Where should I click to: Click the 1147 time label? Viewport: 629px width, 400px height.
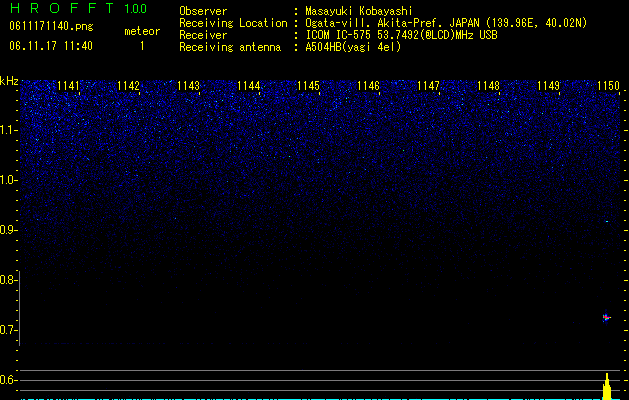pyautogui.click(x=428, y=86)
